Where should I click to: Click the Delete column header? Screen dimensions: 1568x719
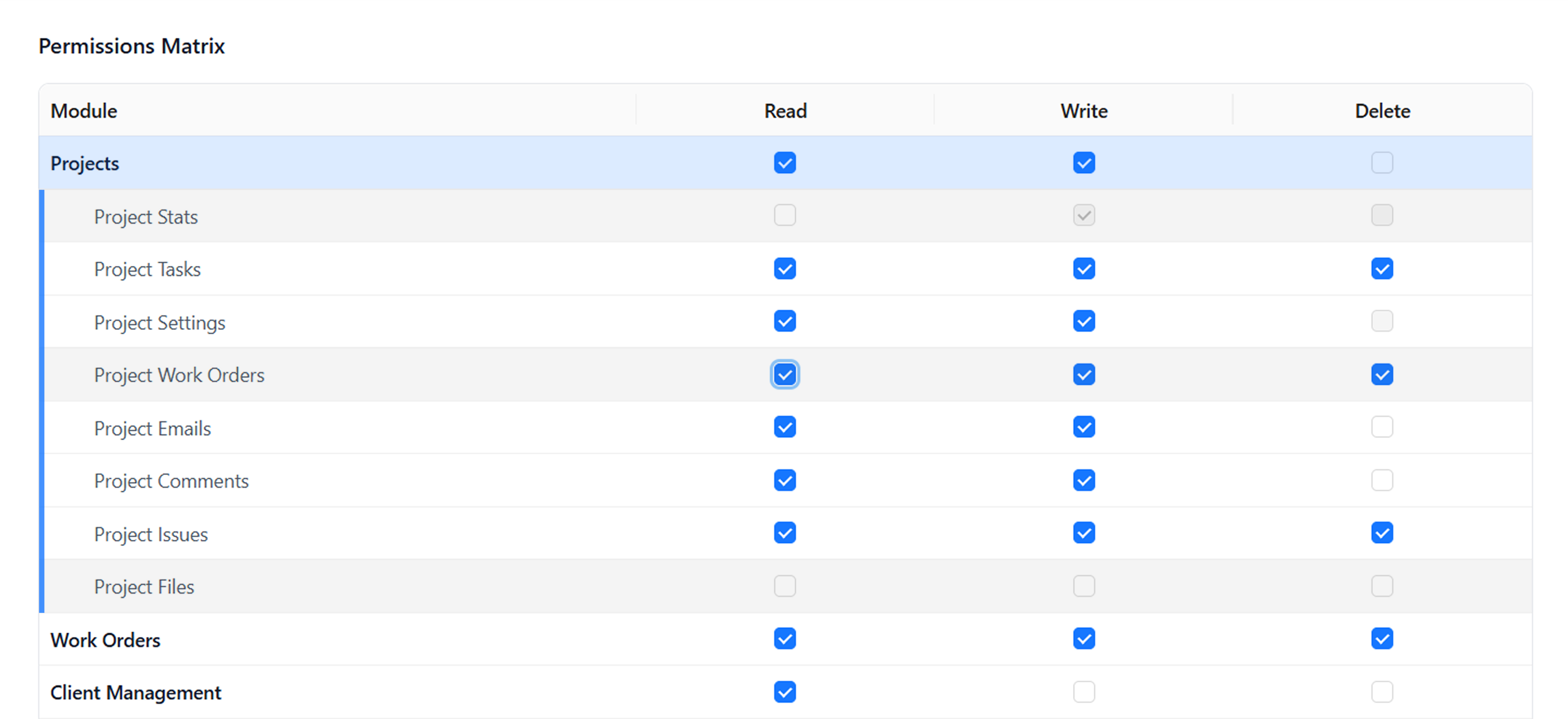click(1382, 111)
